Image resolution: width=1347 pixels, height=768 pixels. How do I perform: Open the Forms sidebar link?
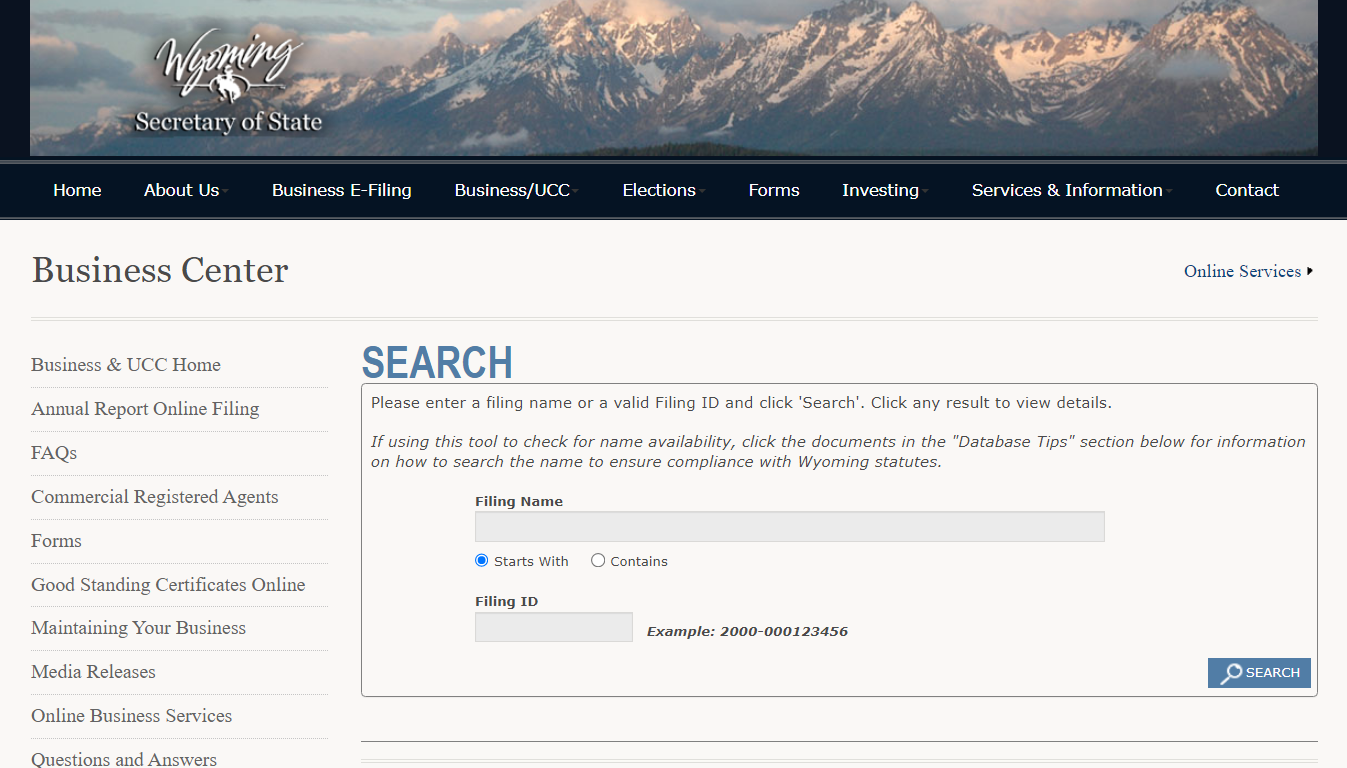[56, 541]
